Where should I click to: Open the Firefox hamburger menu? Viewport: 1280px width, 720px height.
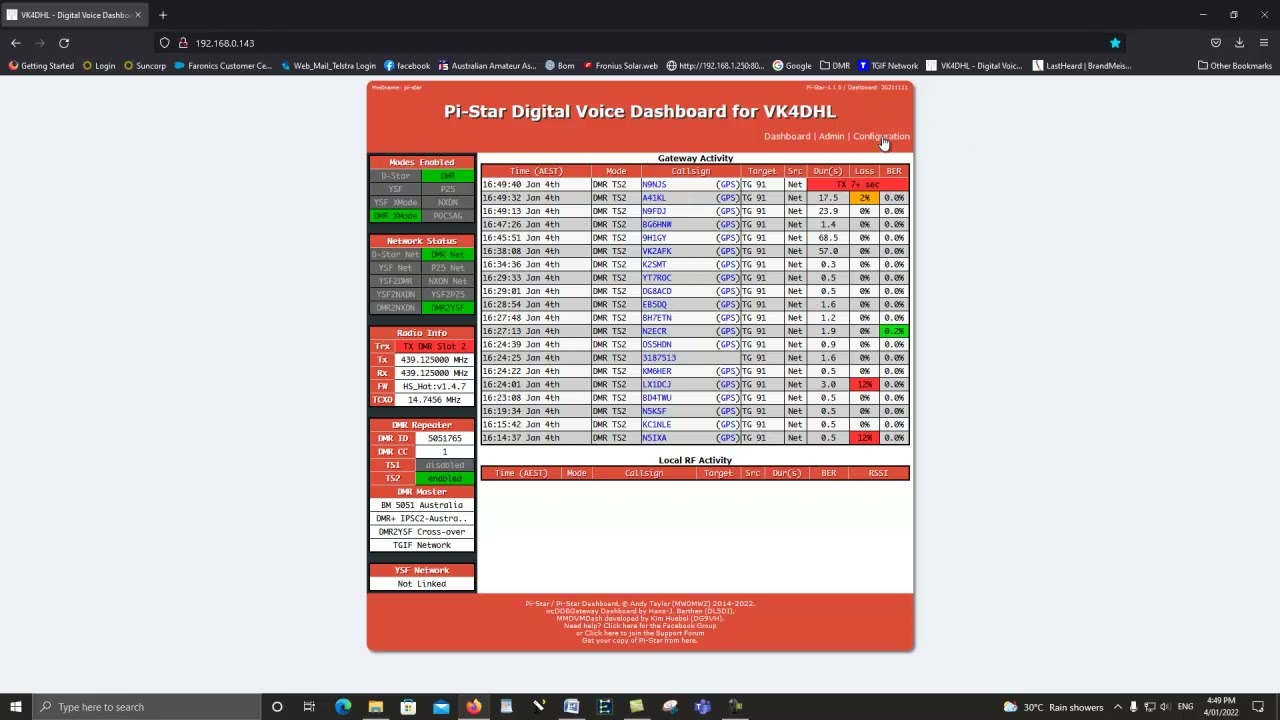pyautogui.click(x=1264, y=43)
